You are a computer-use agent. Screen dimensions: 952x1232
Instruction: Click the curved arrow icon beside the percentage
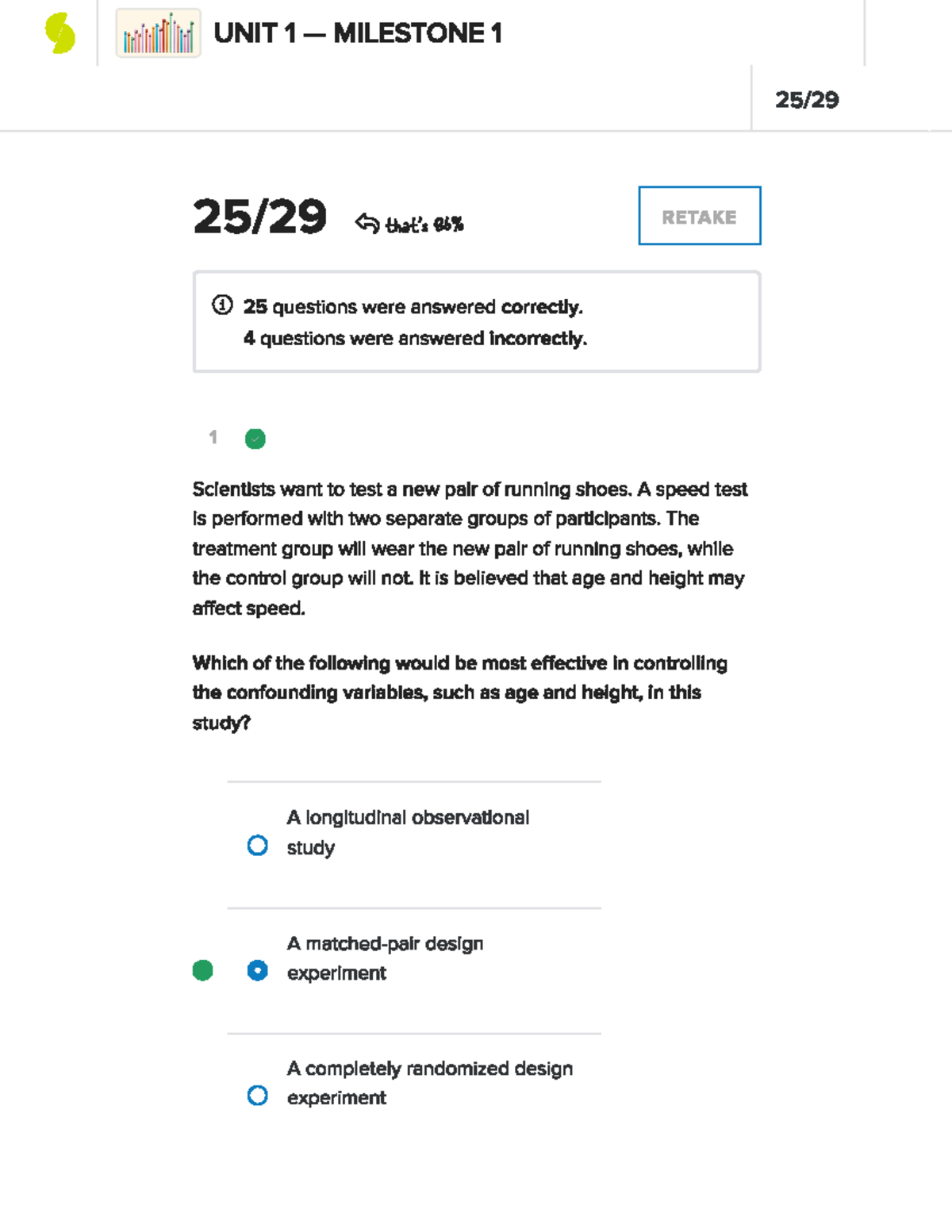(367, 224)
